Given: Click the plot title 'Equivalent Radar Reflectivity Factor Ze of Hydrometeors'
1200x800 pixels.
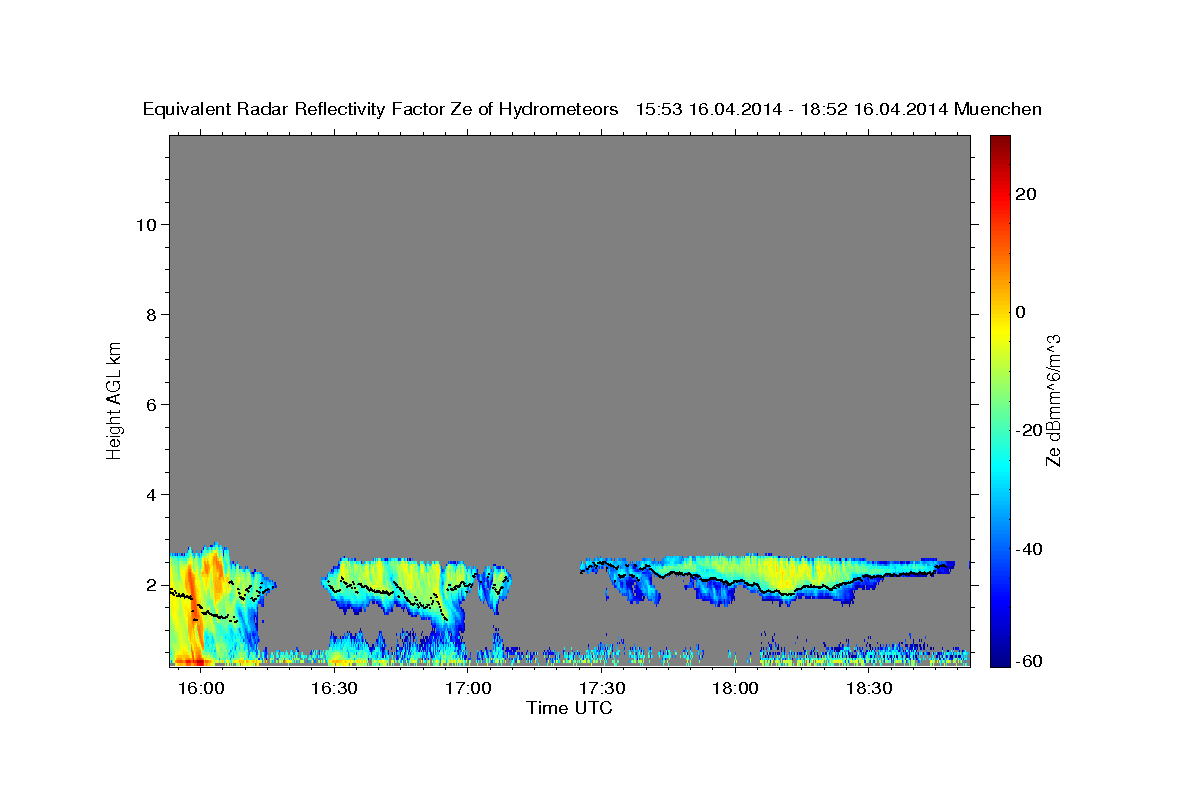Looking at the screenshot, I should click(381, 109).
